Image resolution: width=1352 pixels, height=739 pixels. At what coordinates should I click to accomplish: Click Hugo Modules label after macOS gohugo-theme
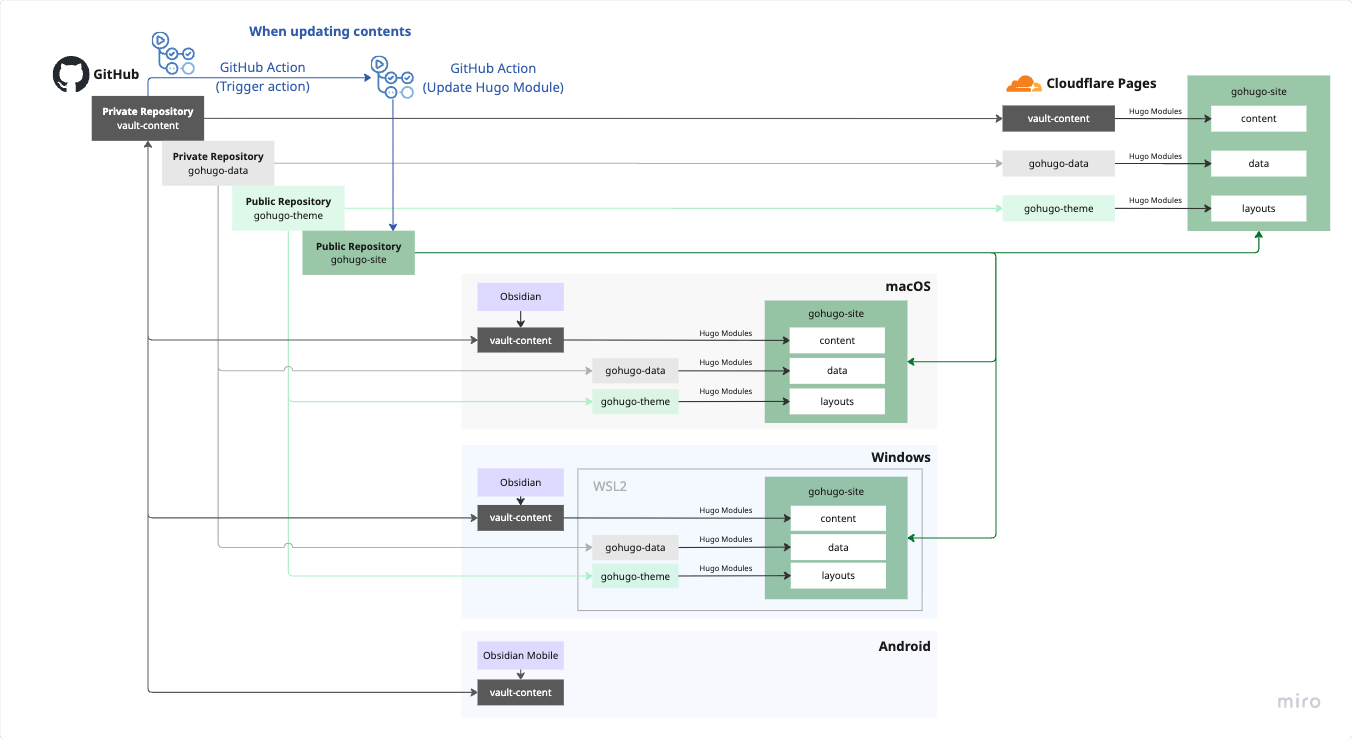click(x=726, y=391)
